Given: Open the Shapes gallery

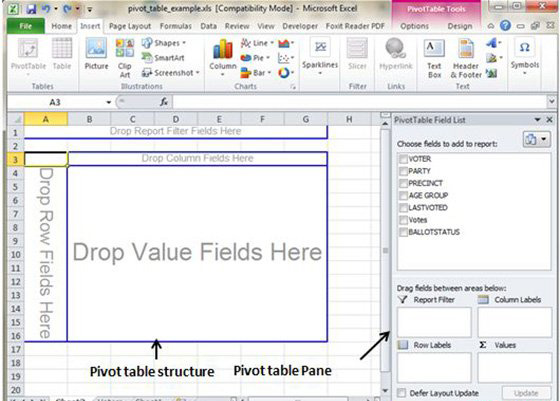Looking at the screenshot, I should (x=164, y=43).
